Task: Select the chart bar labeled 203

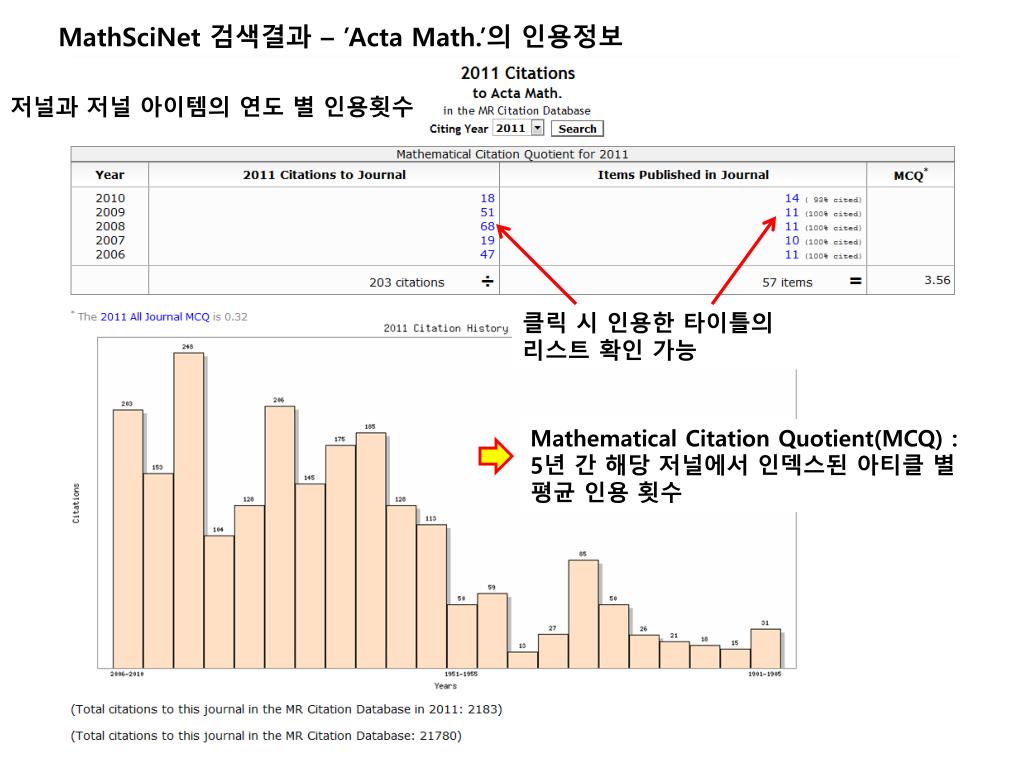Action: (x=128, y=539)
